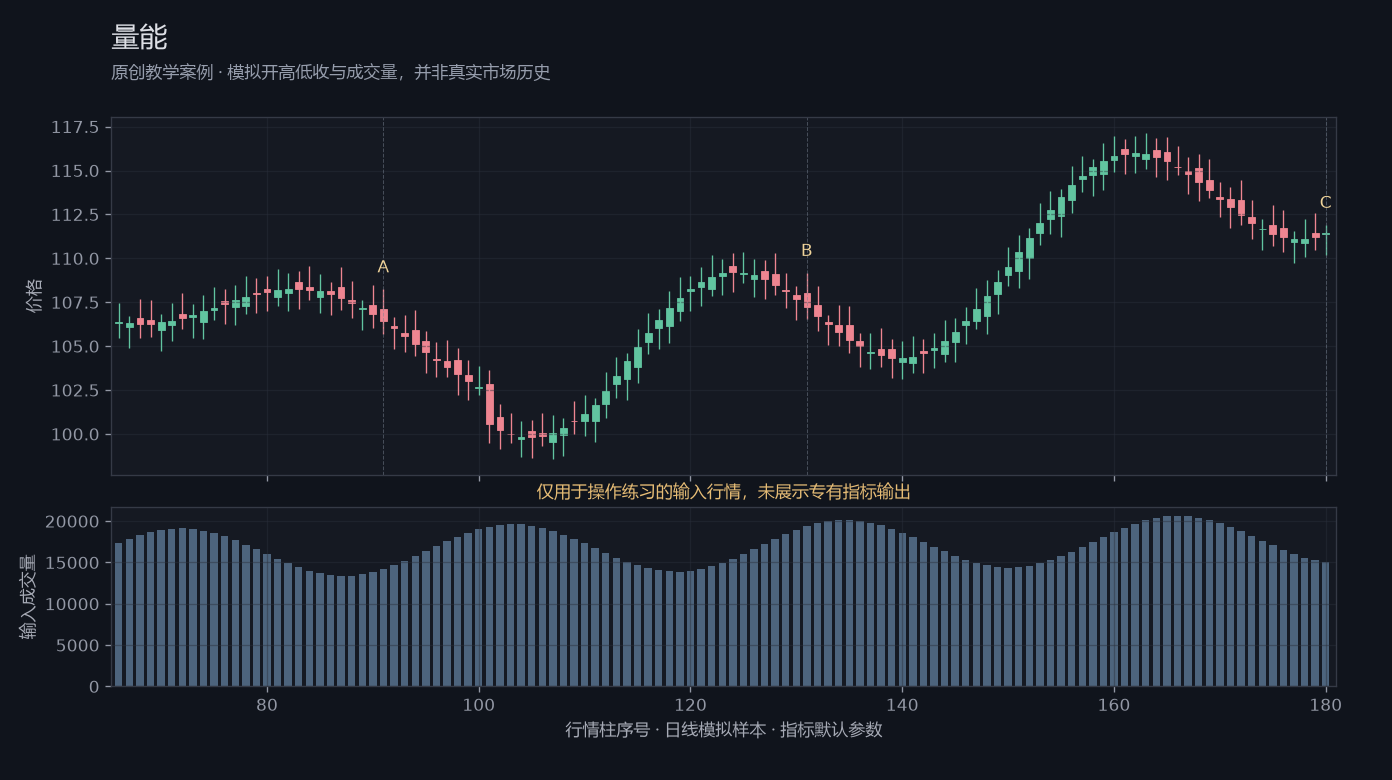Select the 110.0 price tick label
The image size is (1392, 780).
[x=75, y=259]
